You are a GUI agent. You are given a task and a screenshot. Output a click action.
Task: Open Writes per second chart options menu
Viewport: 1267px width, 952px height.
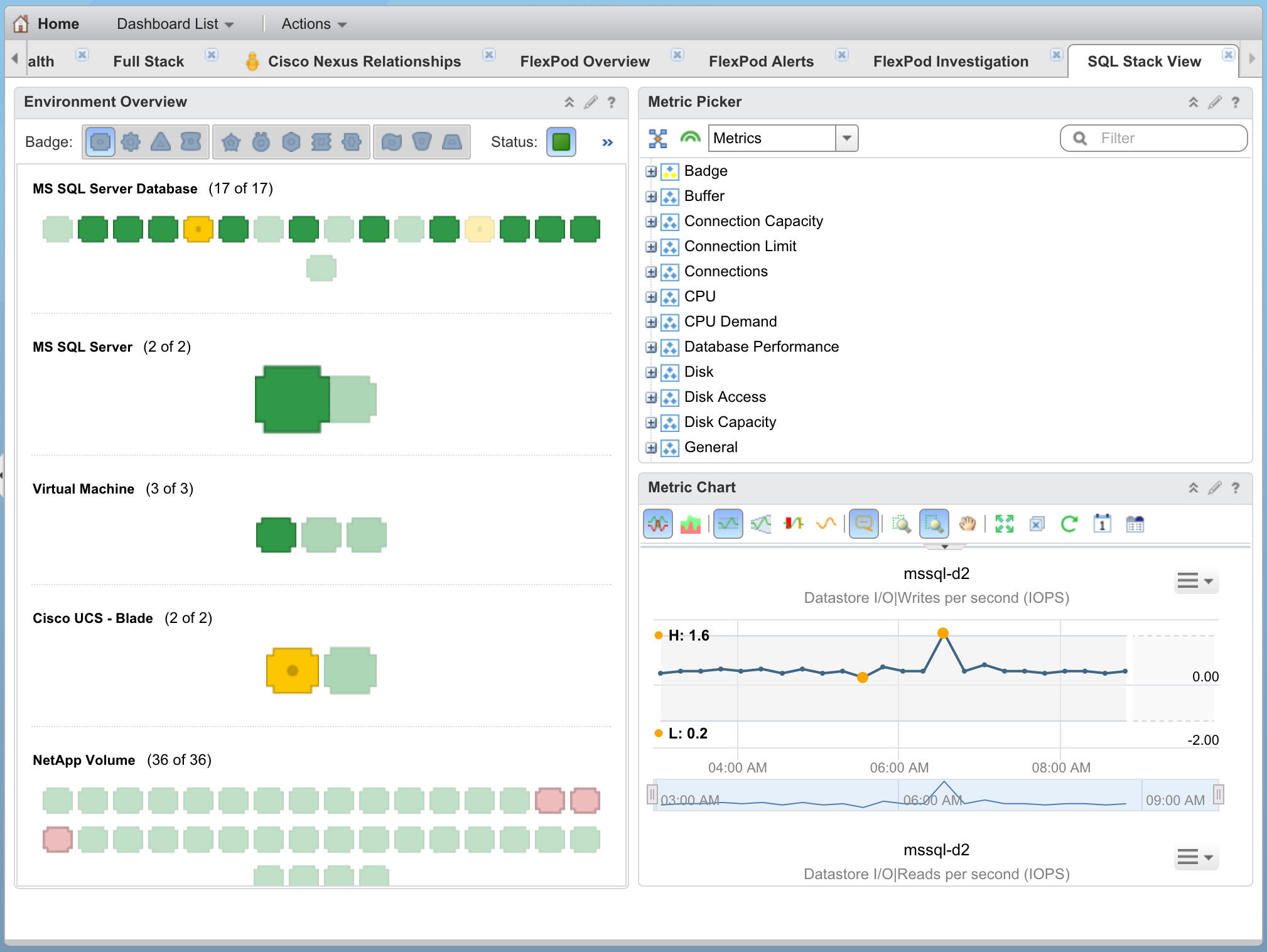point(1196,581)
